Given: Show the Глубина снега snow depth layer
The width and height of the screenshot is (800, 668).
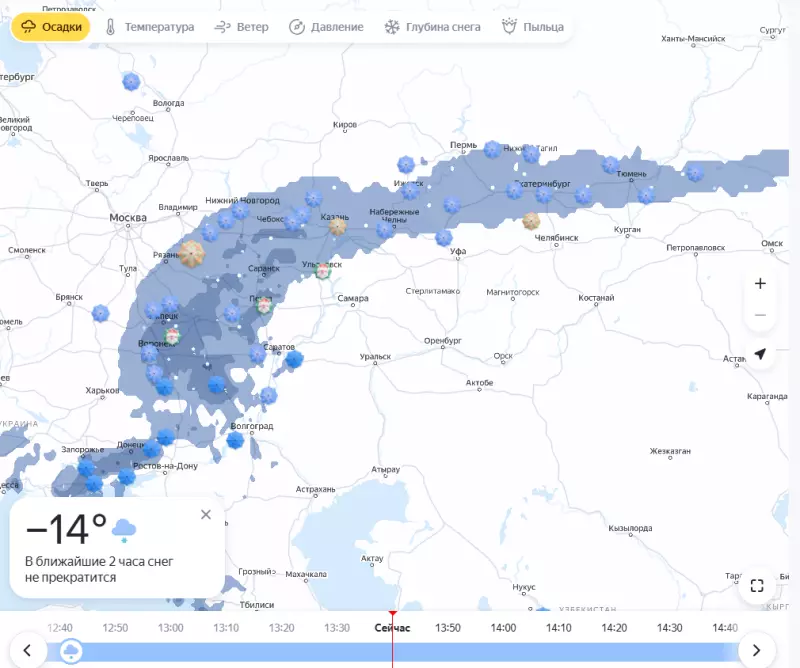Looking at the screenshot, I should 434,27.
